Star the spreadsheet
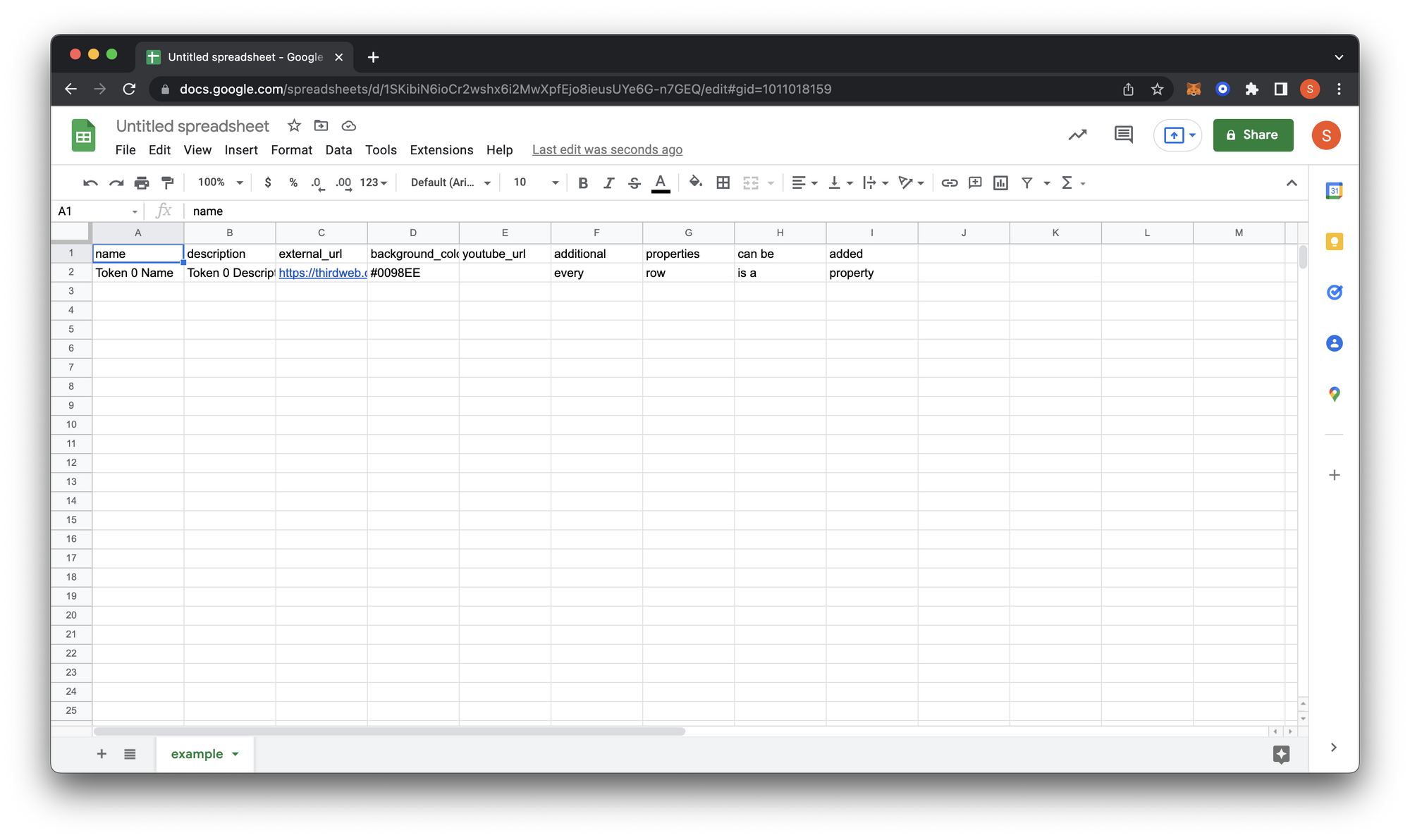The image size is (1410, 840). pyautogui.click(x=294, y=125)
